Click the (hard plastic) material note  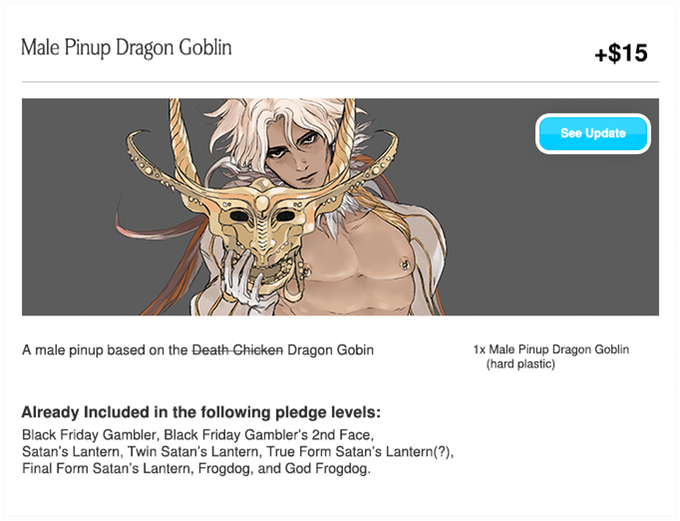point(520,364)
